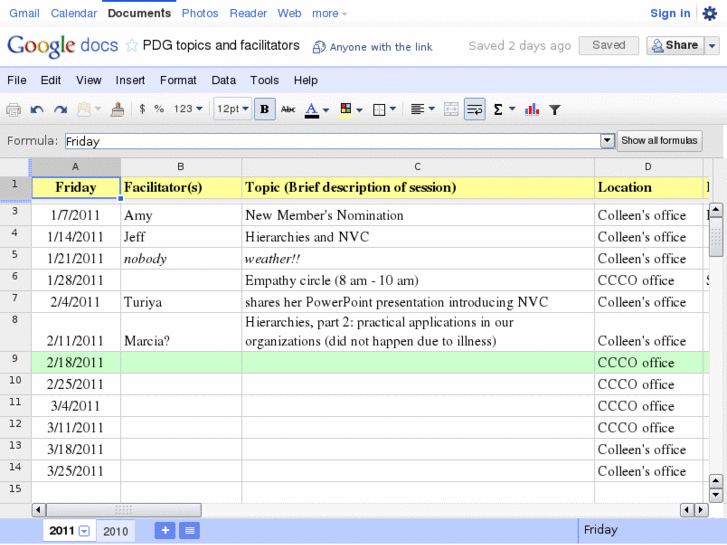Open the Share button dropdown arrow

click(x=712, y=46)
